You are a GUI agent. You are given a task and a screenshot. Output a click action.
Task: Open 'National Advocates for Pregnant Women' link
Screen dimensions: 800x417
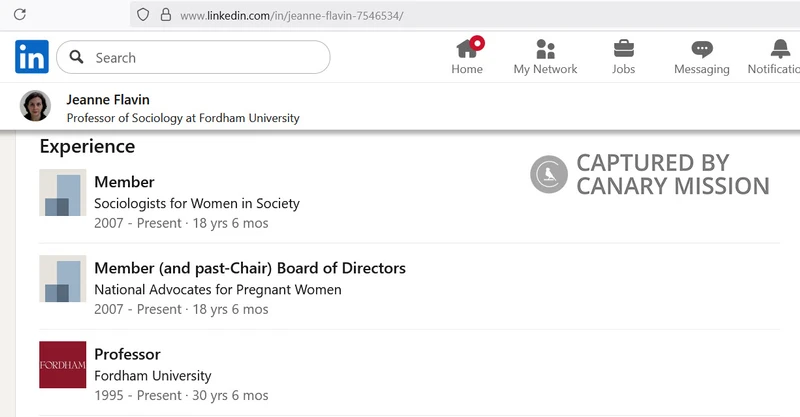[x=218, y=289]
